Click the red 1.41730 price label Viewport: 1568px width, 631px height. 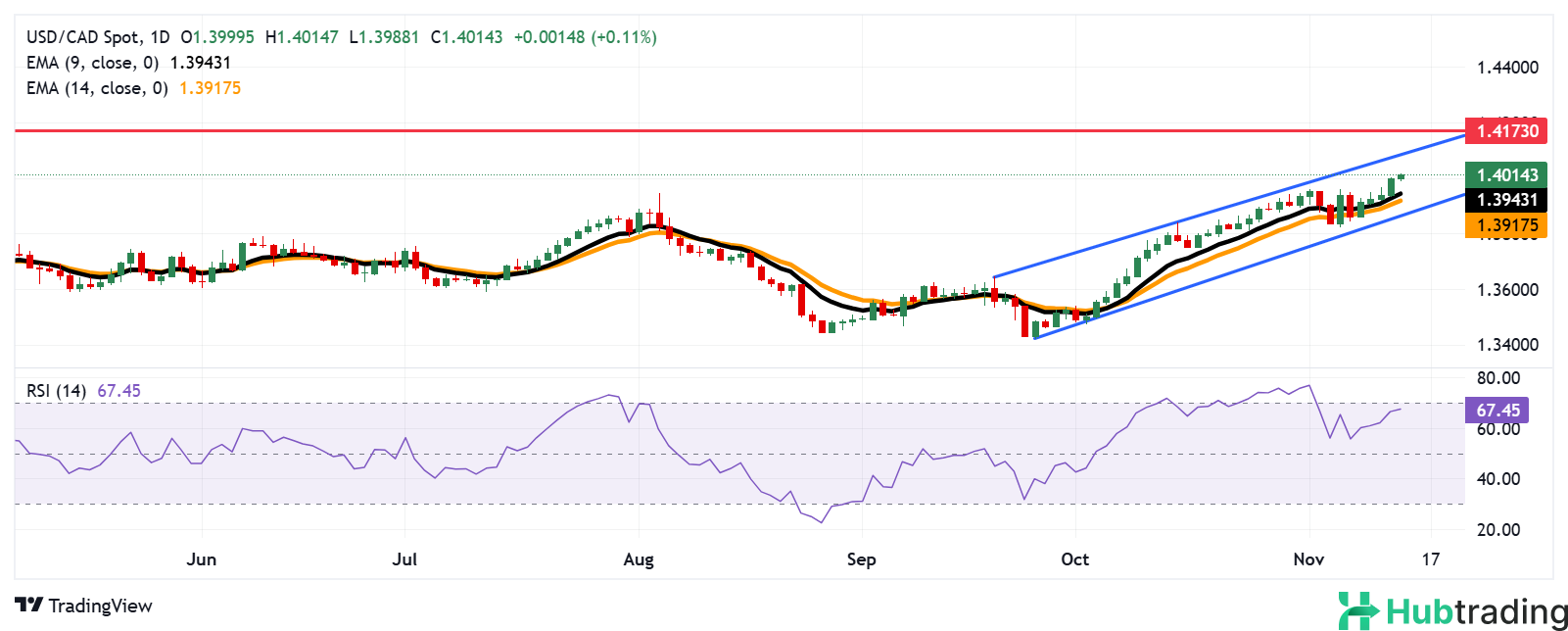pos(1507,130)
